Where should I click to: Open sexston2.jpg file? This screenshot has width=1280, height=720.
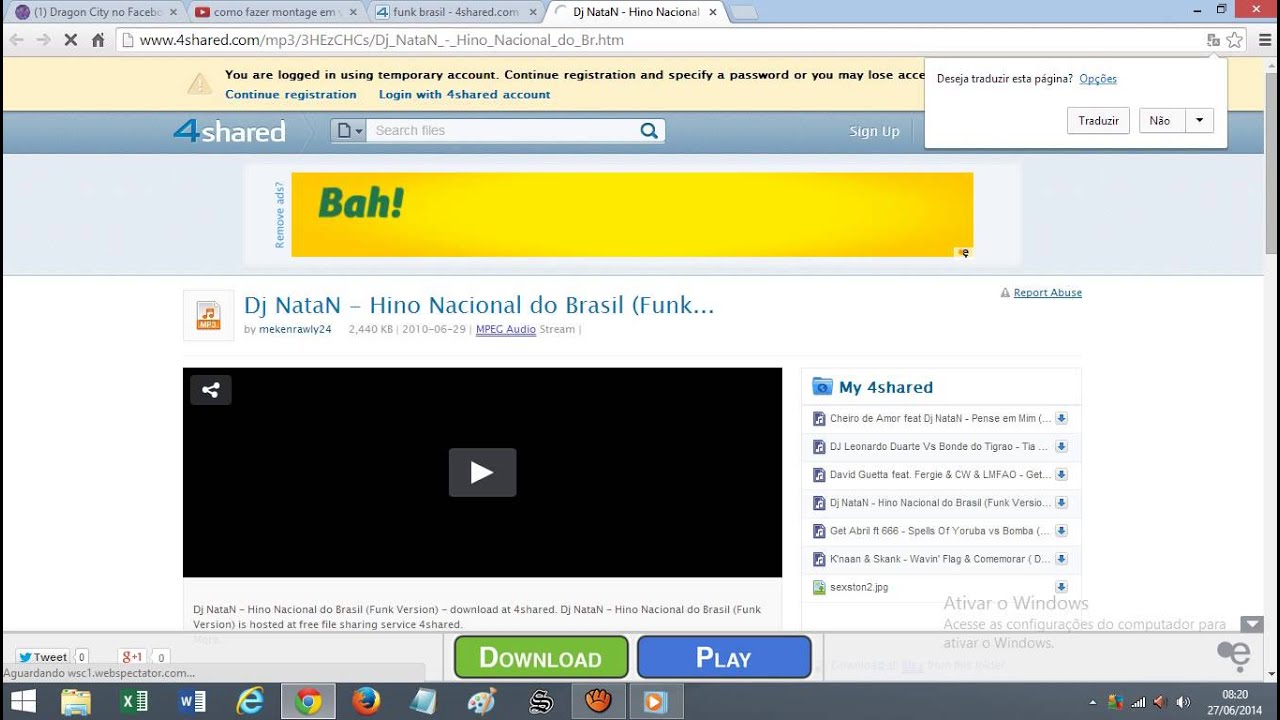coord(858,587)
